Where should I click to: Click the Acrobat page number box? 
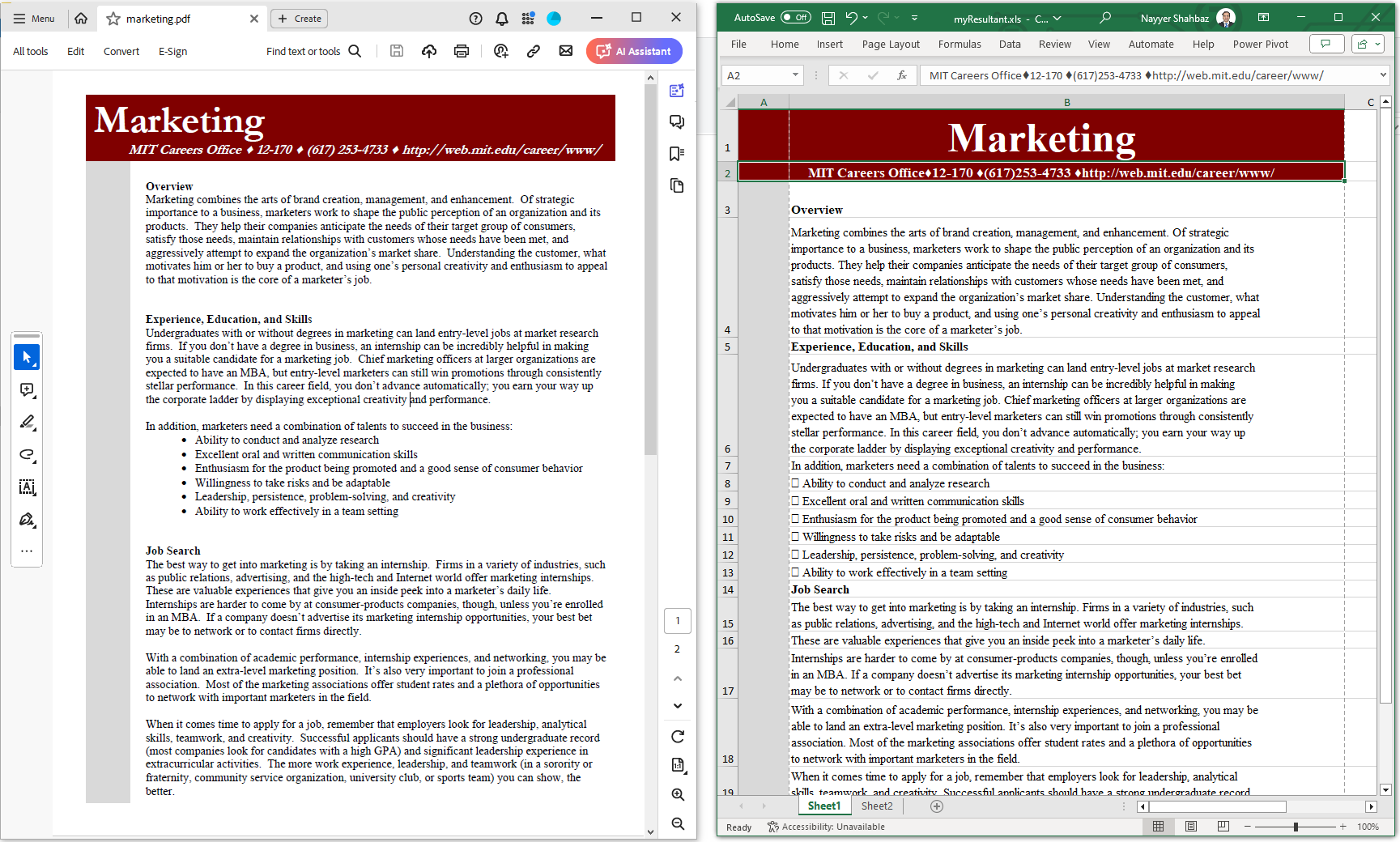point(678,621)
